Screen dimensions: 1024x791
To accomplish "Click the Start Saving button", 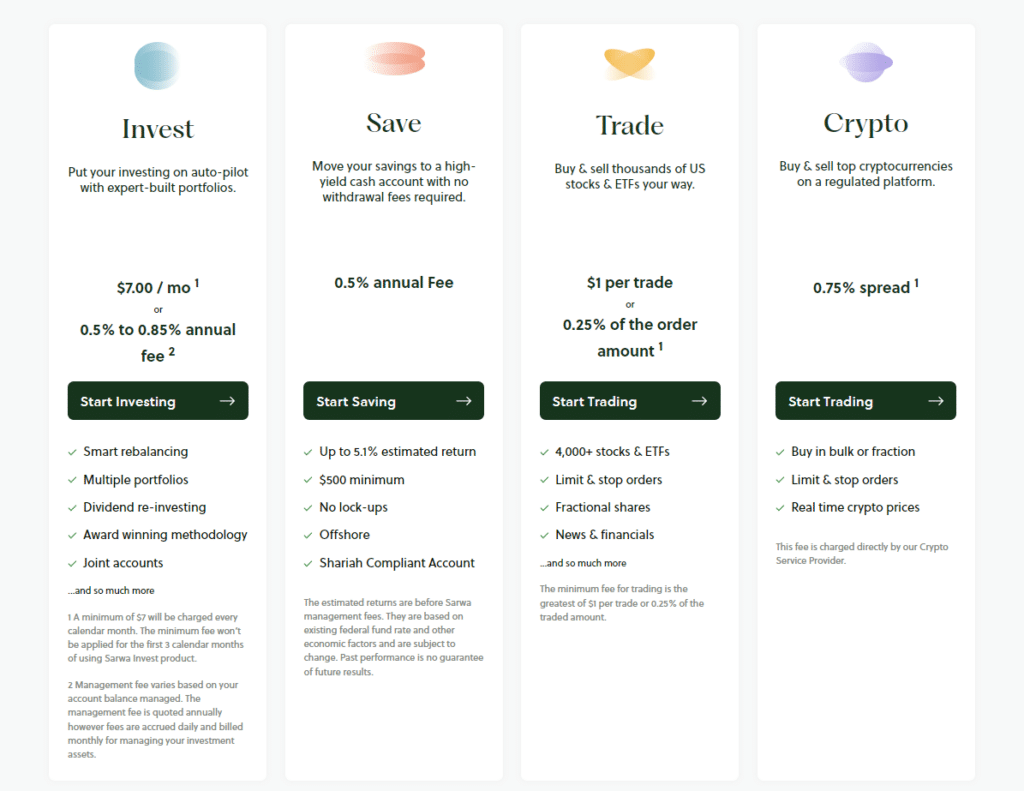I will pyautogui.click(x=393, y=400).
